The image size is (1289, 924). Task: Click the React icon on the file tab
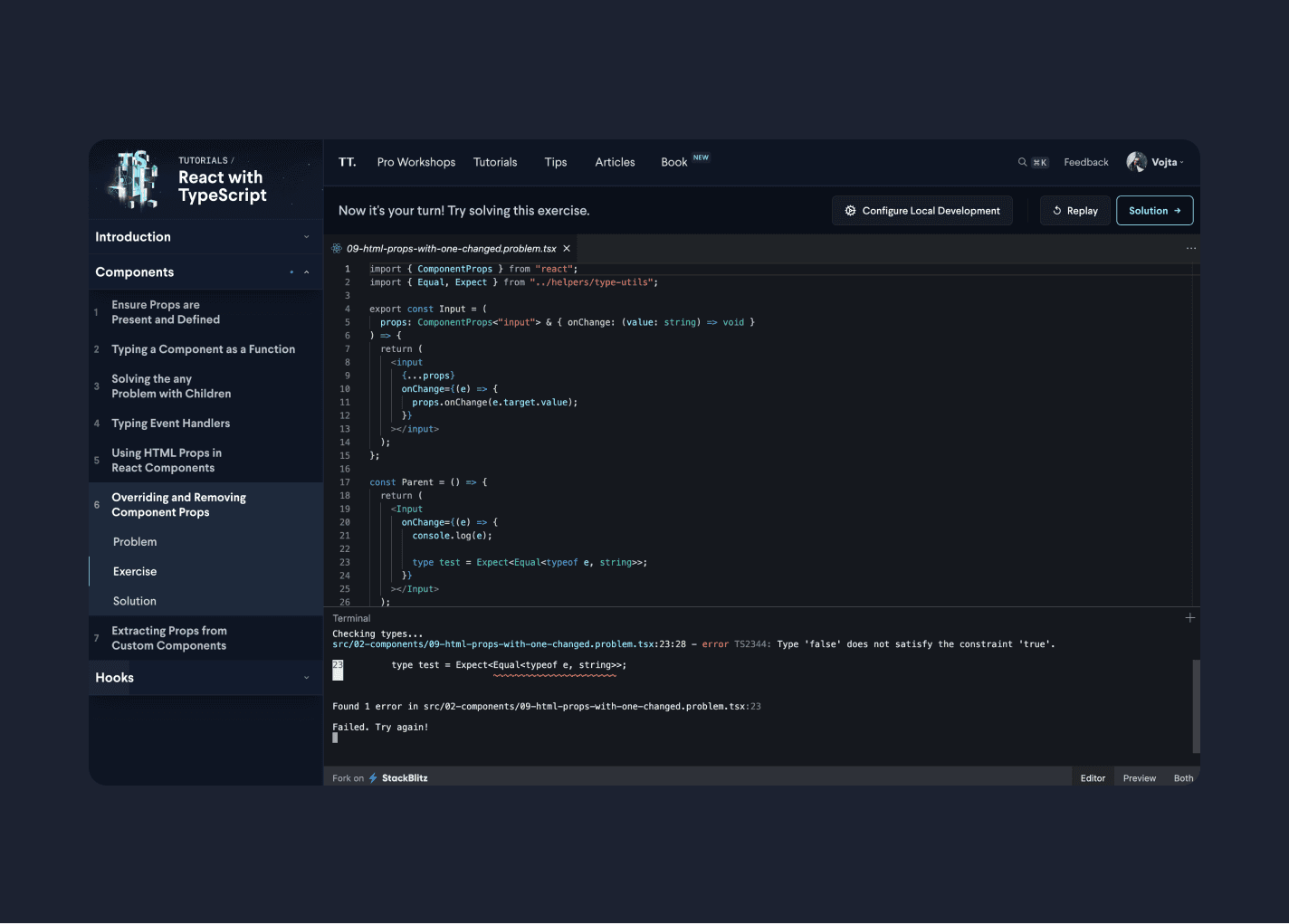click(337, 247)
